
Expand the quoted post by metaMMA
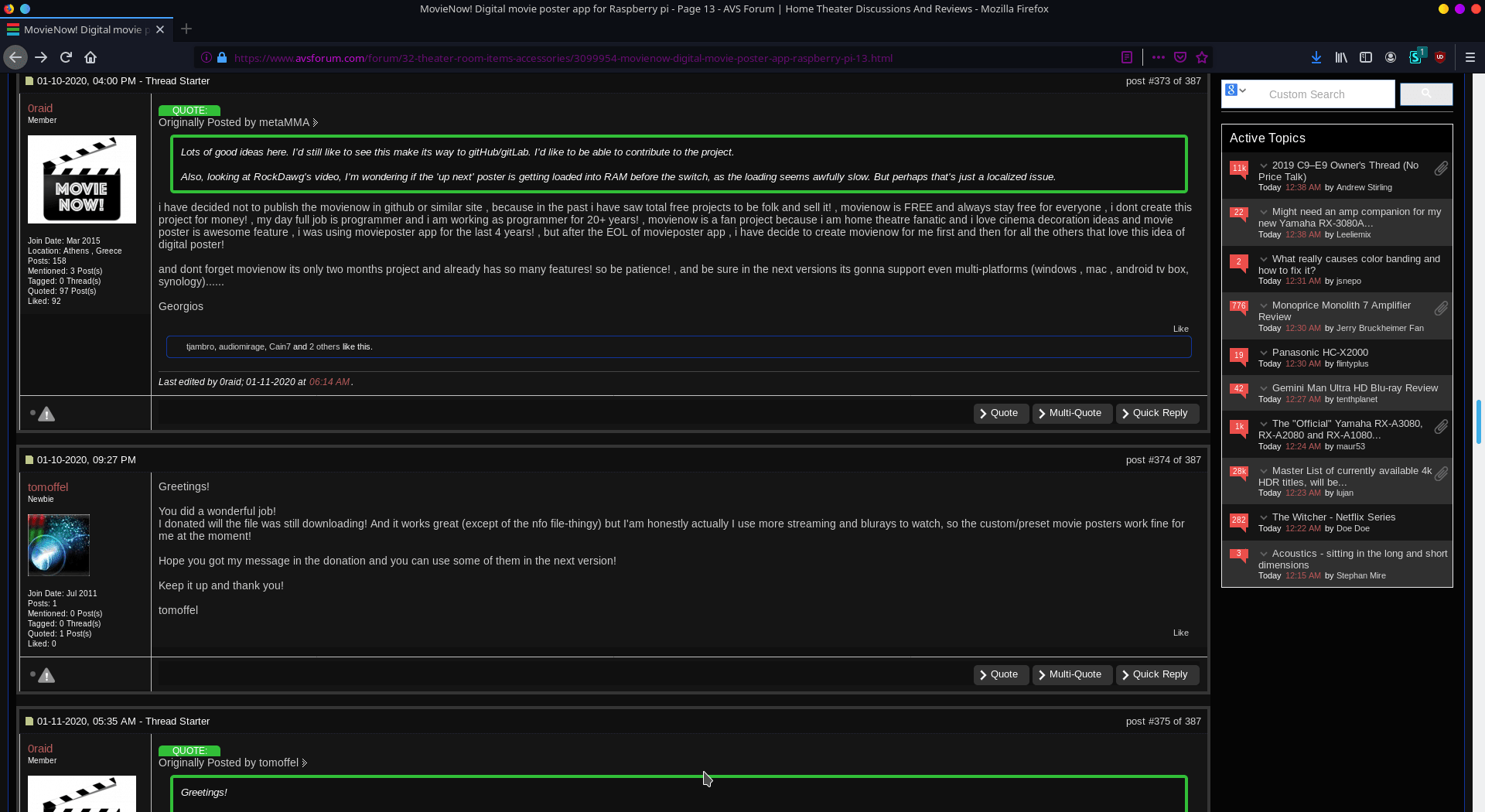315,122
